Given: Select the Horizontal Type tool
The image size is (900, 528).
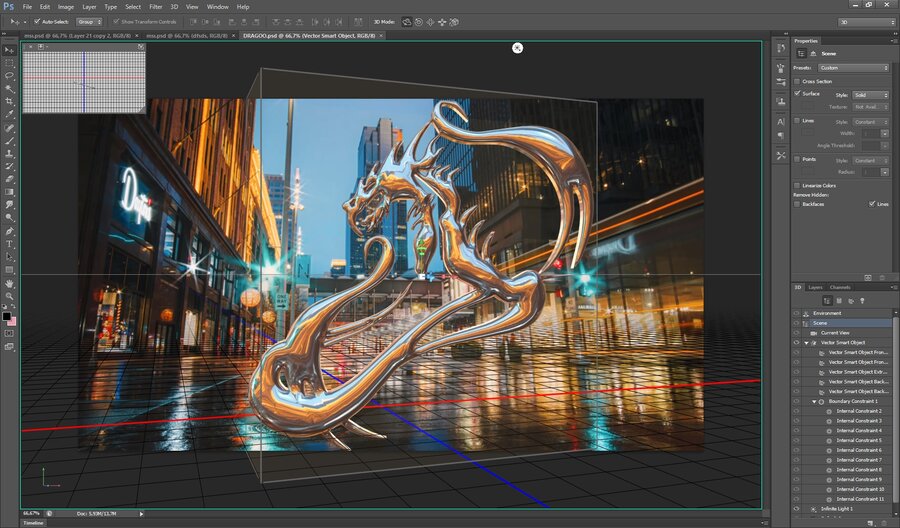Looking at the screenshot, I should pos(9,244).
